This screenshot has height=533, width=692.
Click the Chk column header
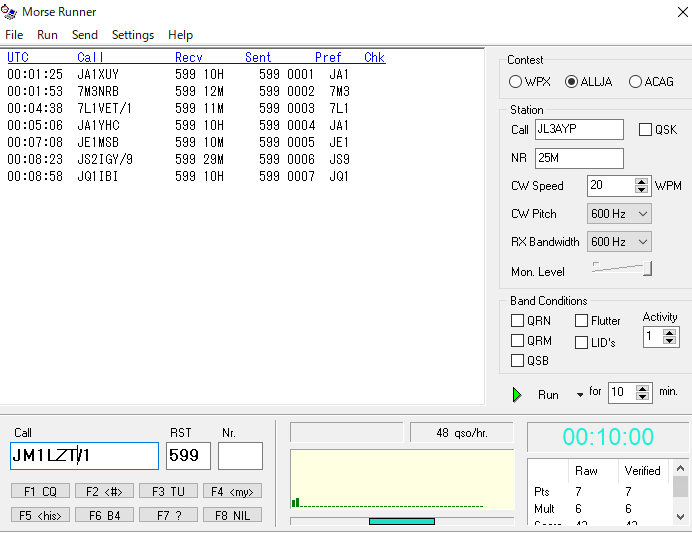tap(374, 57)
